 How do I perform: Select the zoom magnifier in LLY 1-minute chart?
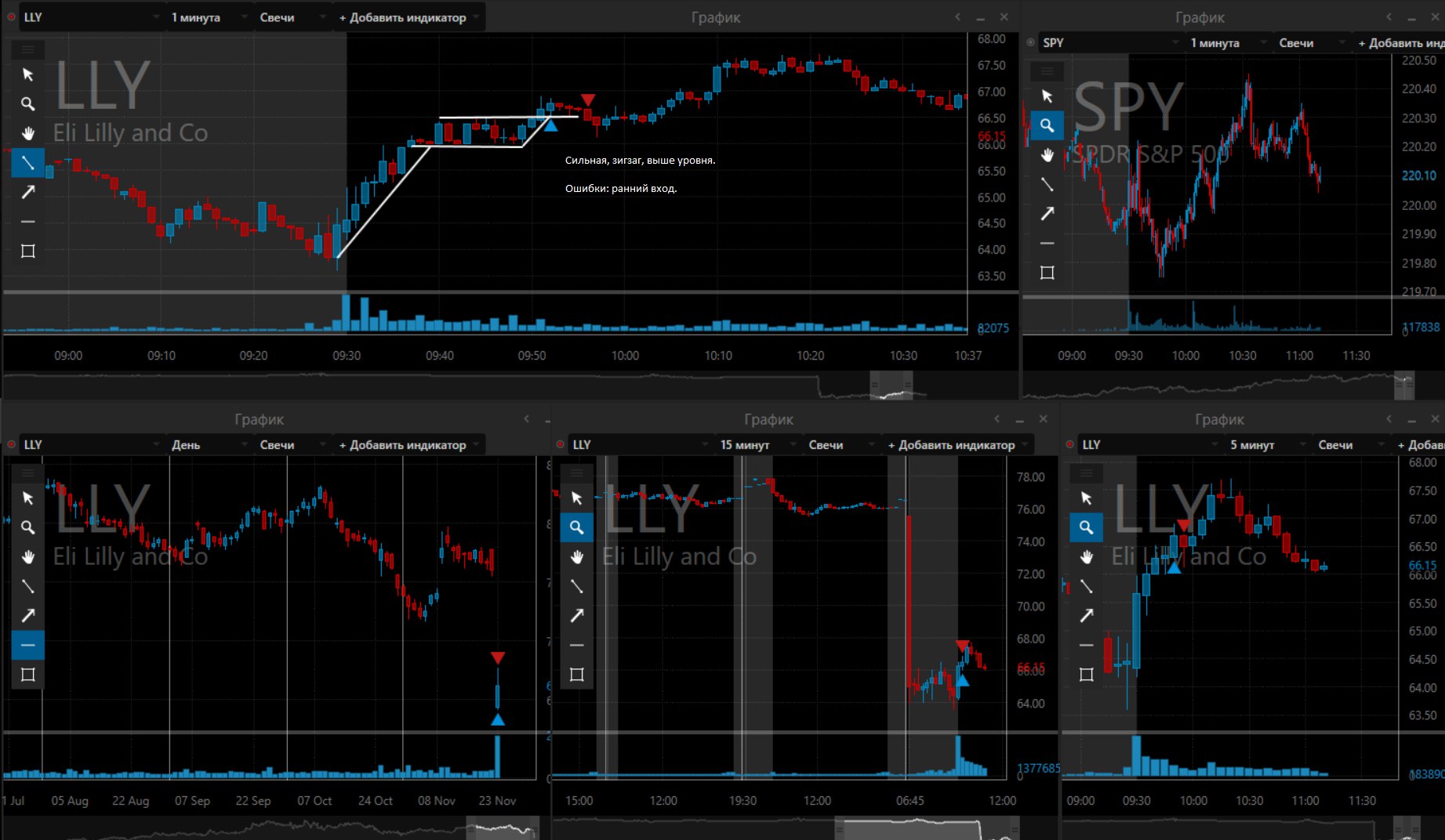27,104
